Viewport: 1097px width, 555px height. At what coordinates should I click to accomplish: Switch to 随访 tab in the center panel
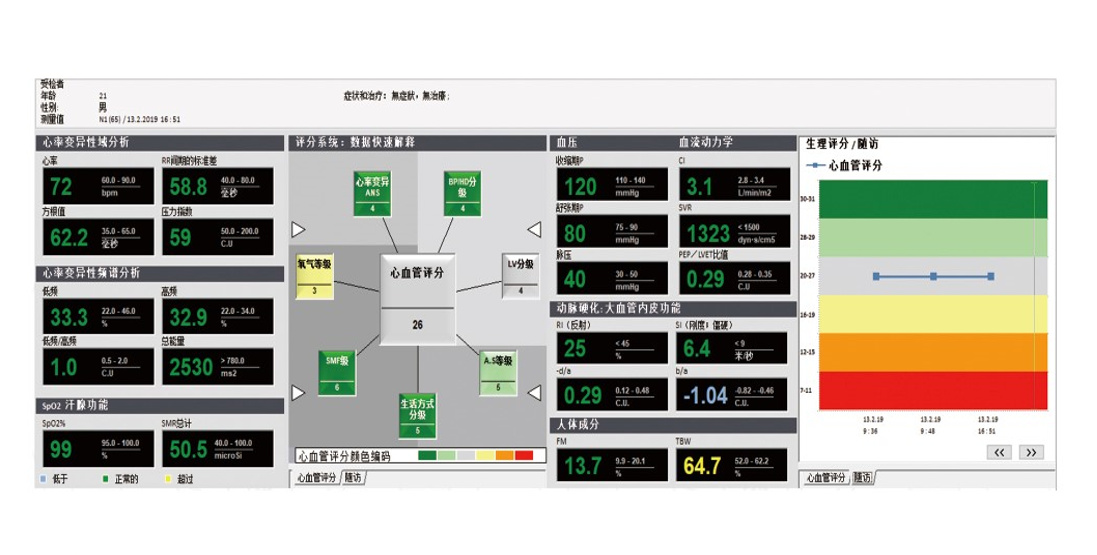coord(353,478)
